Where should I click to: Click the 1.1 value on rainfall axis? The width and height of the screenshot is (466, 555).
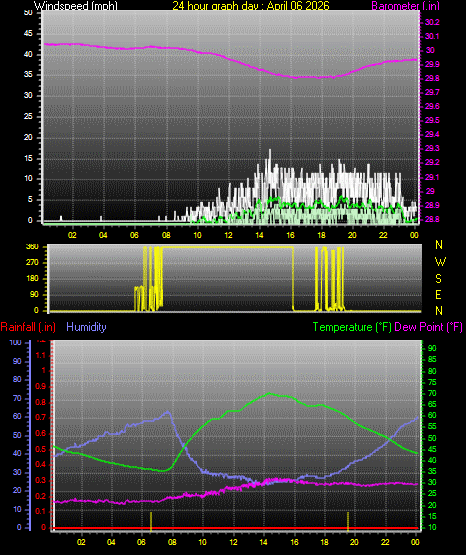(x=41, y=355)
